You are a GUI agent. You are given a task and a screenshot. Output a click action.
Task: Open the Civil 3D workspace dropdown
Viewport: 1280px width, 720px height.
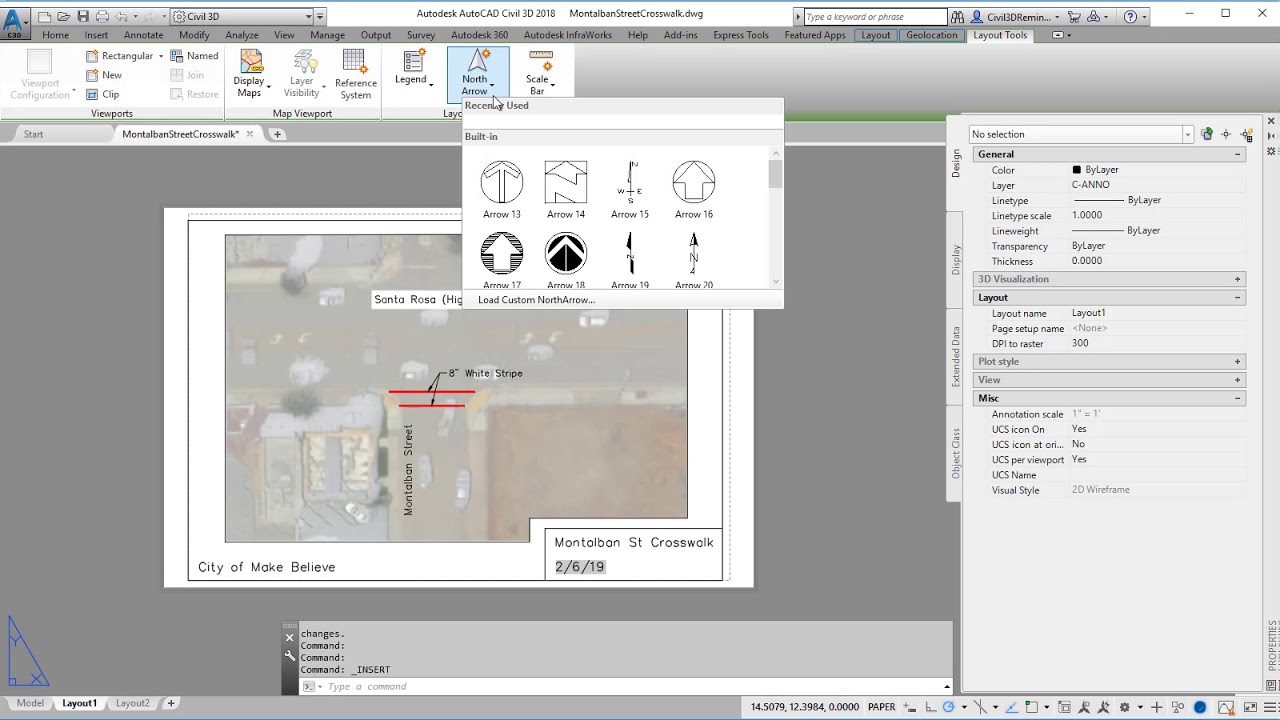pos(242,16)
